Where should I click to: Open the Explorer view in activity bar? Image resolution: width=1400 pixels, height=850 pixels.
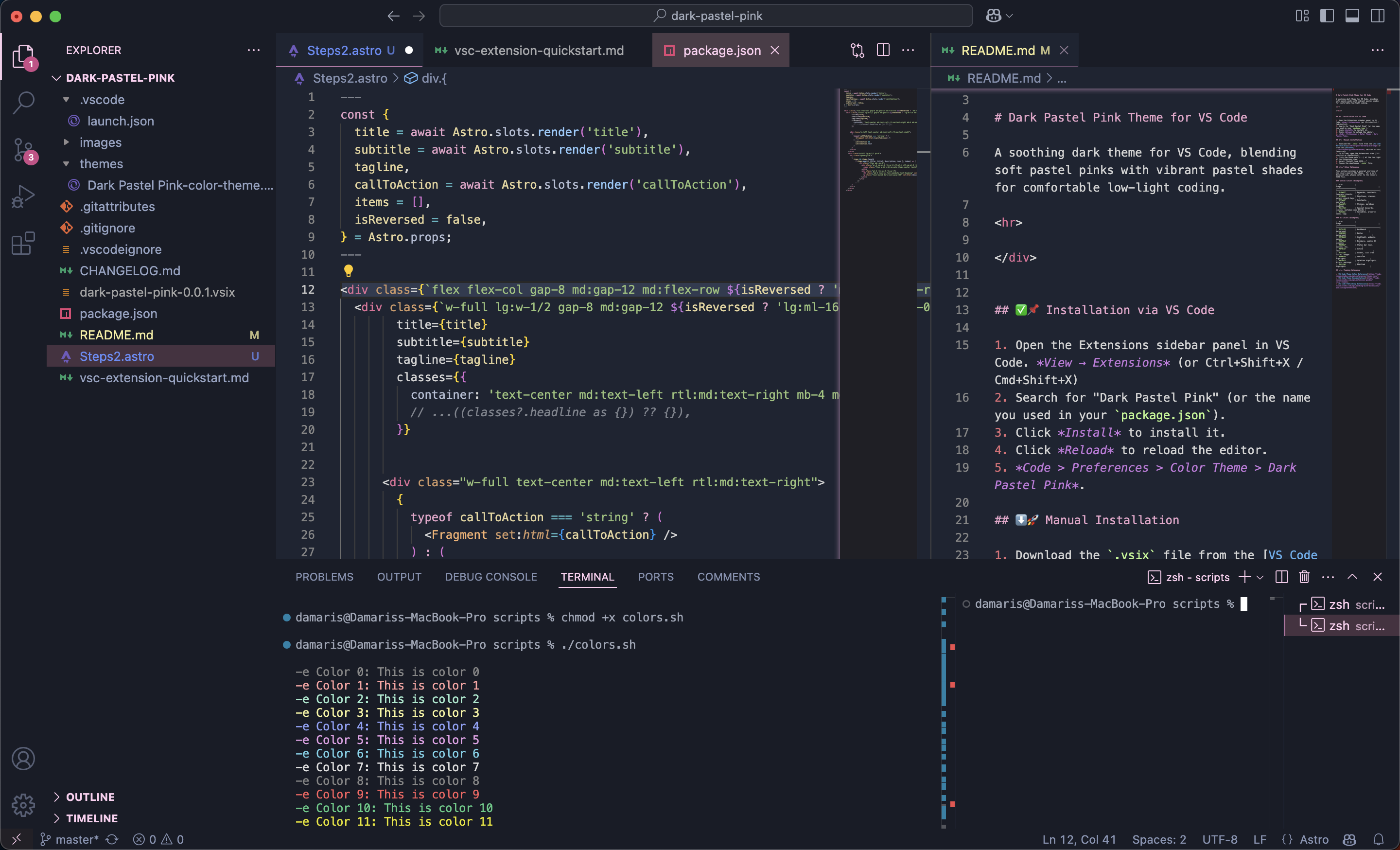coord(23,56)
